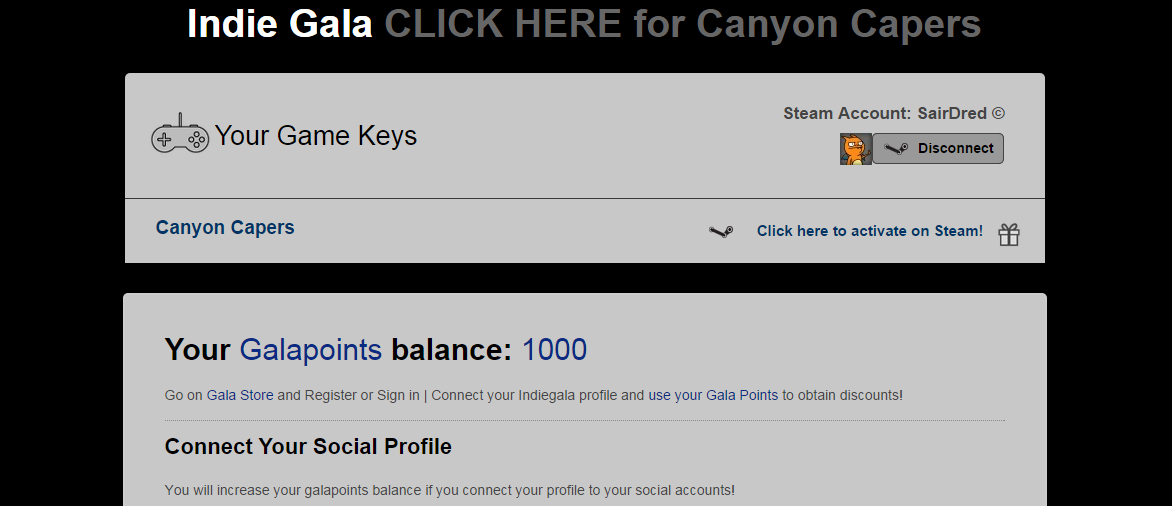Click the Connect Your Social Profile heading
This screenshot has width=1172, height=506.
[308, 446]
